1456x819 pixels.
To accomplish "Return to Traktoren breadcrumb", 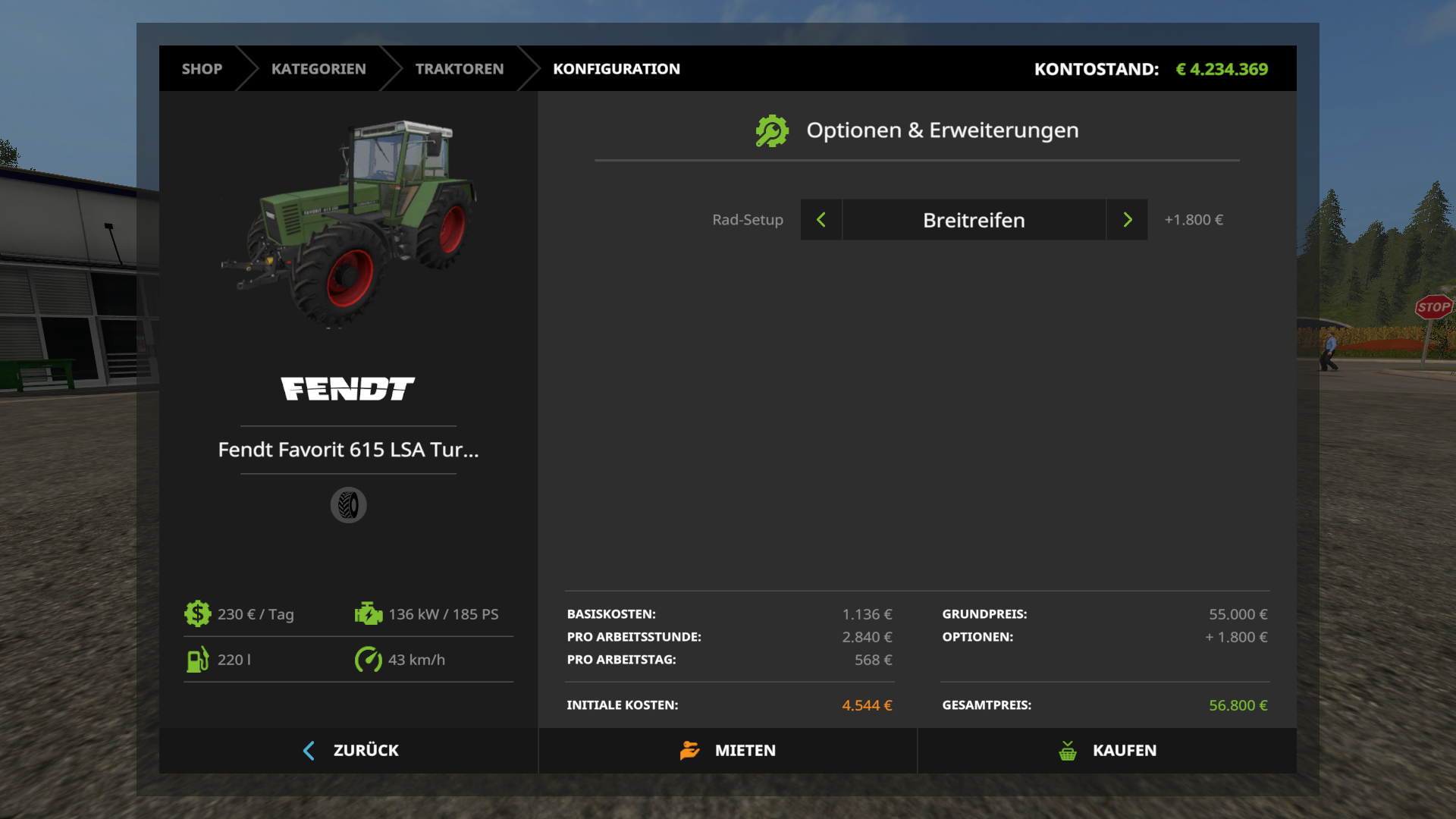I will [x=459, y=69].
